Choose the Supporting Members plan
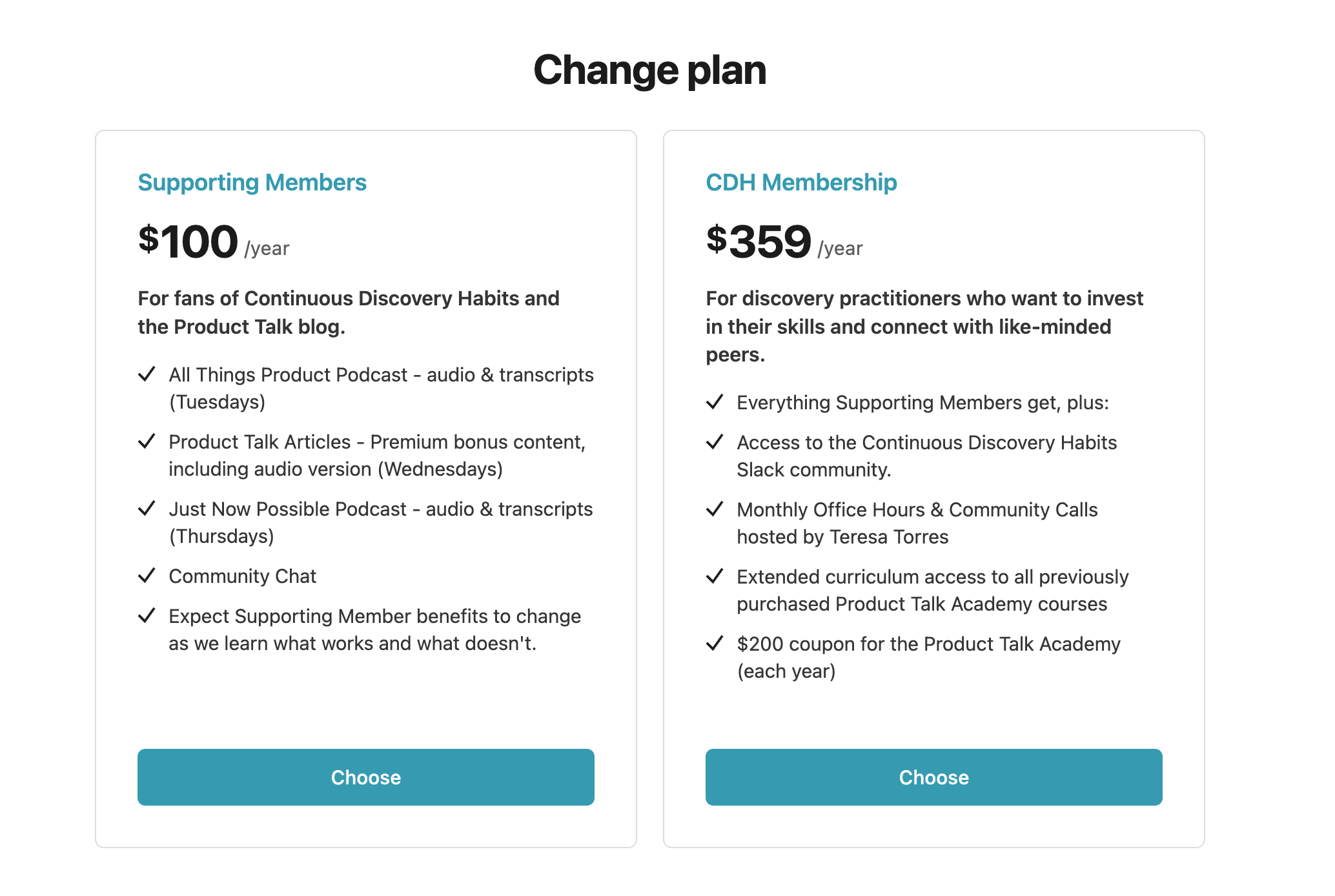Viewport: 1335px width, 896px height. click(365, 777)
